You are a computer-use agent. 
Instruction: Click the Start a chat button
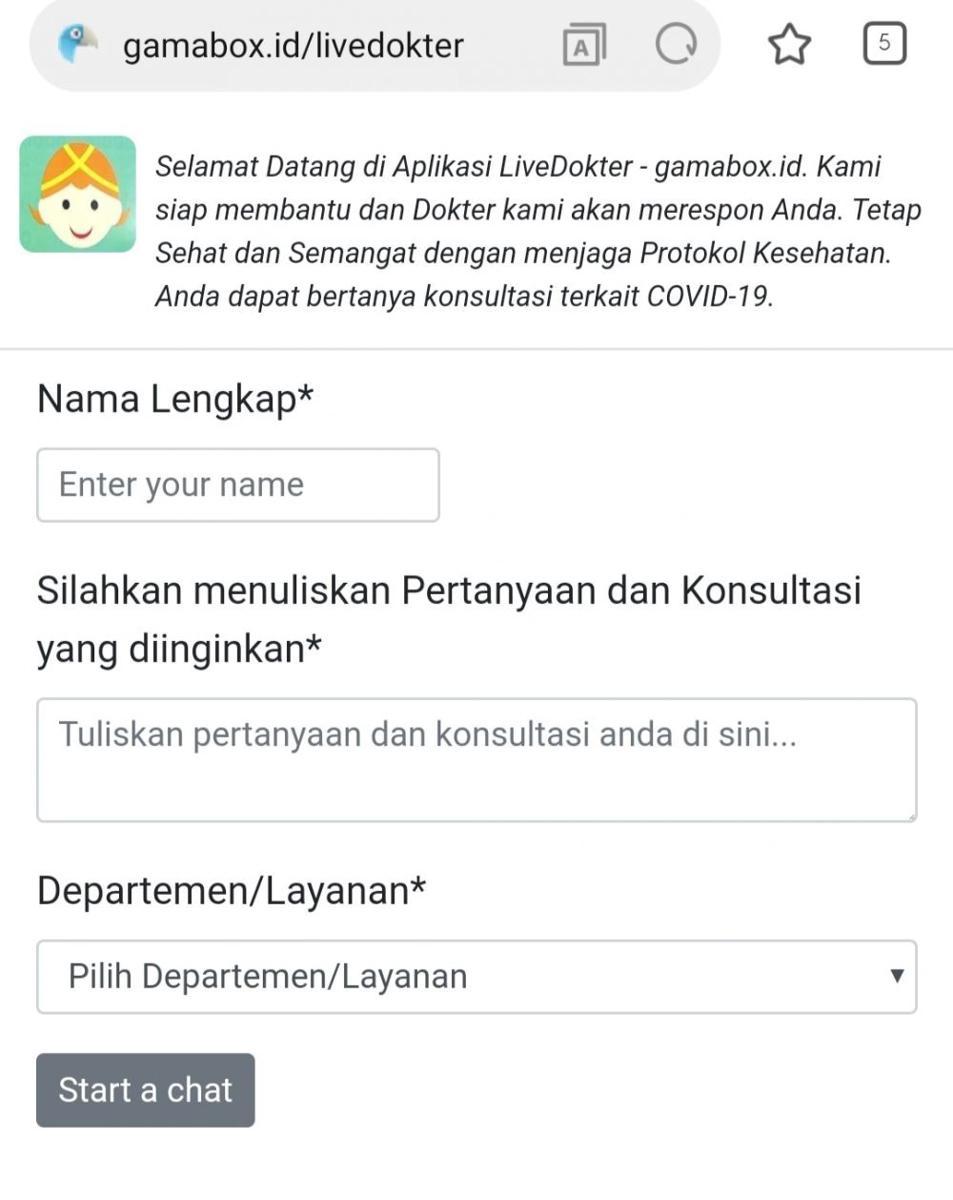click(145, 1090)
